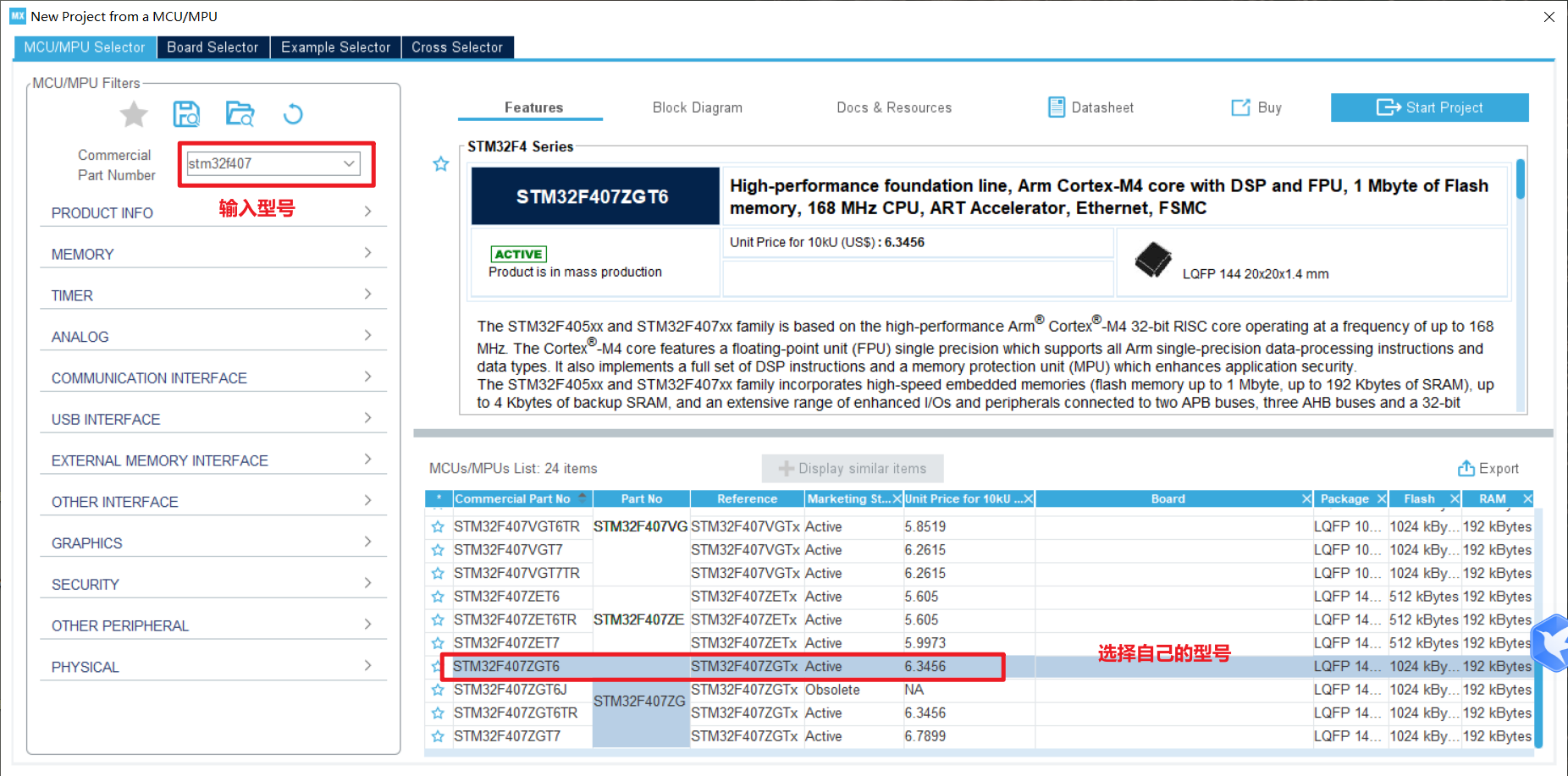Remove the Flash column
Screen dimensions: 1568x776
1455,499
